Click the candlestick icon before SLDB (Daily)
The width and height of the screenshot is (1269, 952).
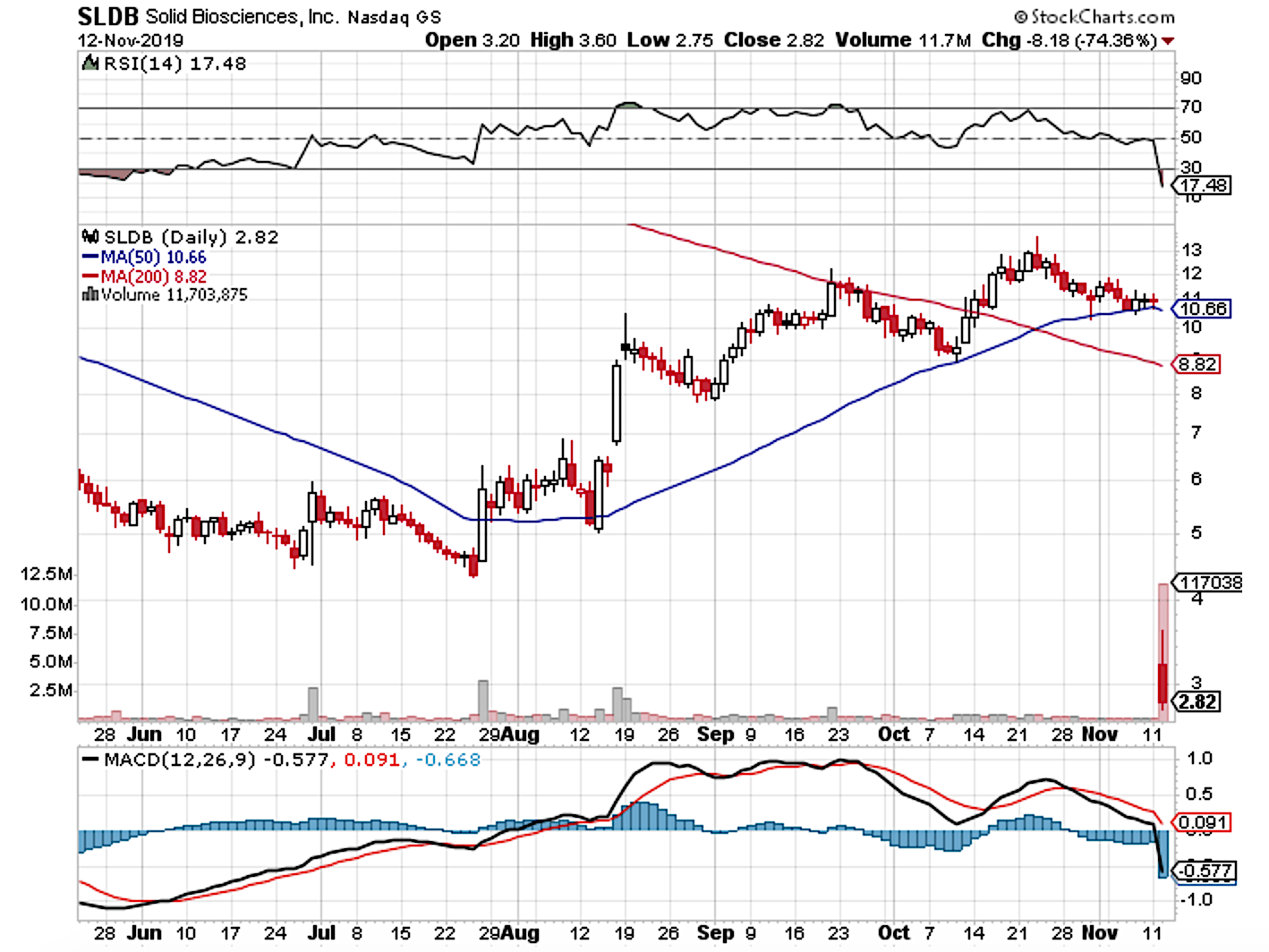tap(89, 237)
